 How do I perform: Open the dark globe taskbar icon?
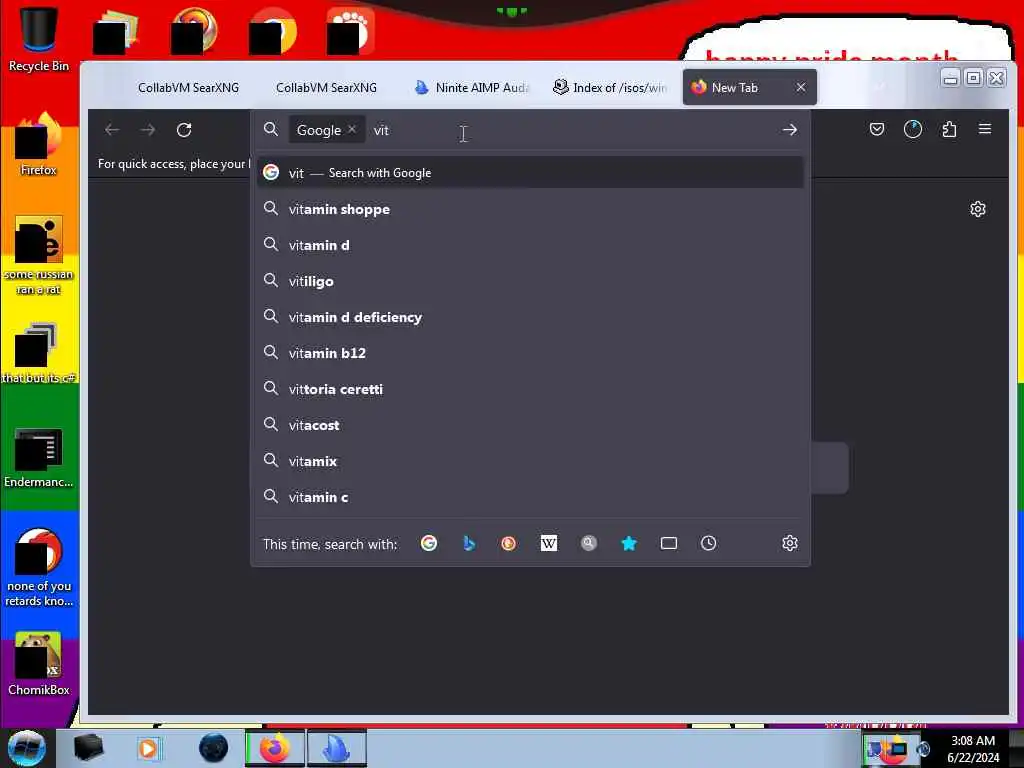(x=213, y=748)
